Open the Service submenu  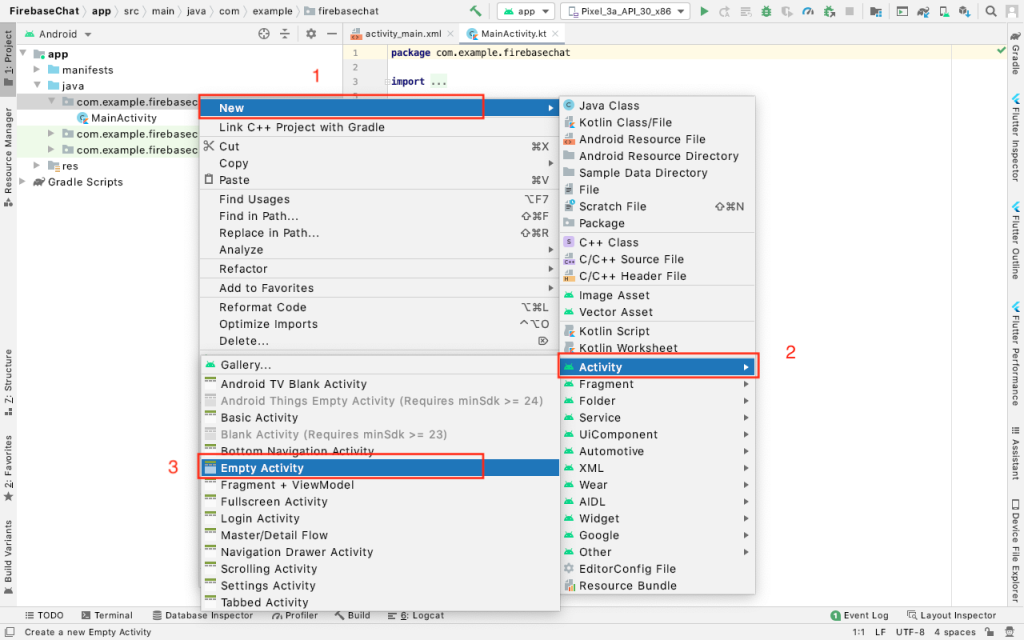coord(658,418)
